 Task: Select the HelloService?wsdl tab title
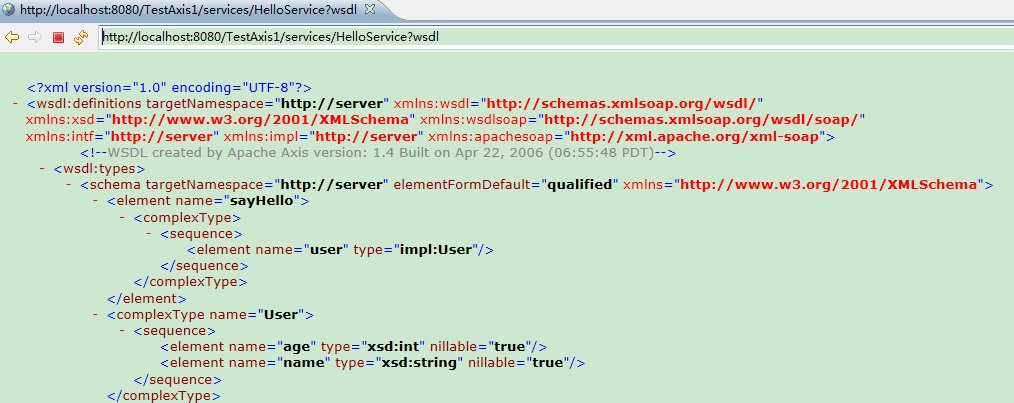[189, 10]
